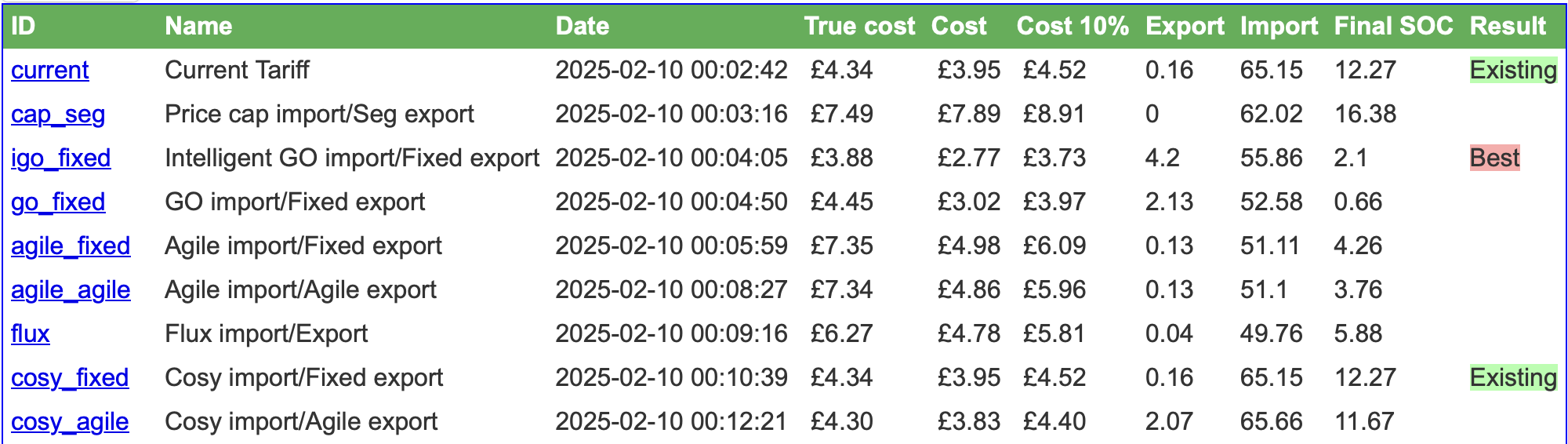Open the cap_seg comparison link
The height and width of the screenshot is (444, 1568).
coord(58,115)
